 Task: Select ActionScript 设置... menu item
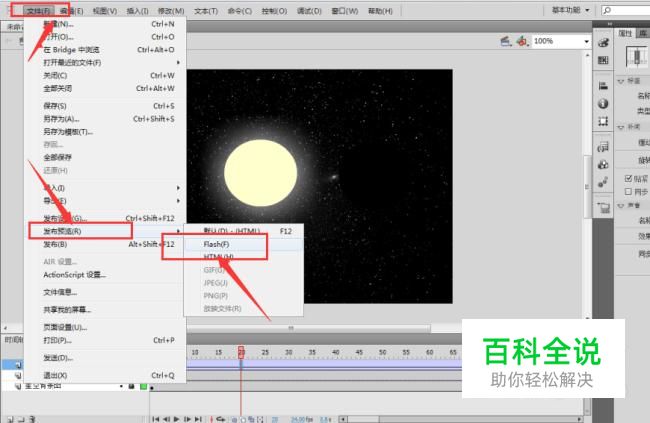click(105, 275)
